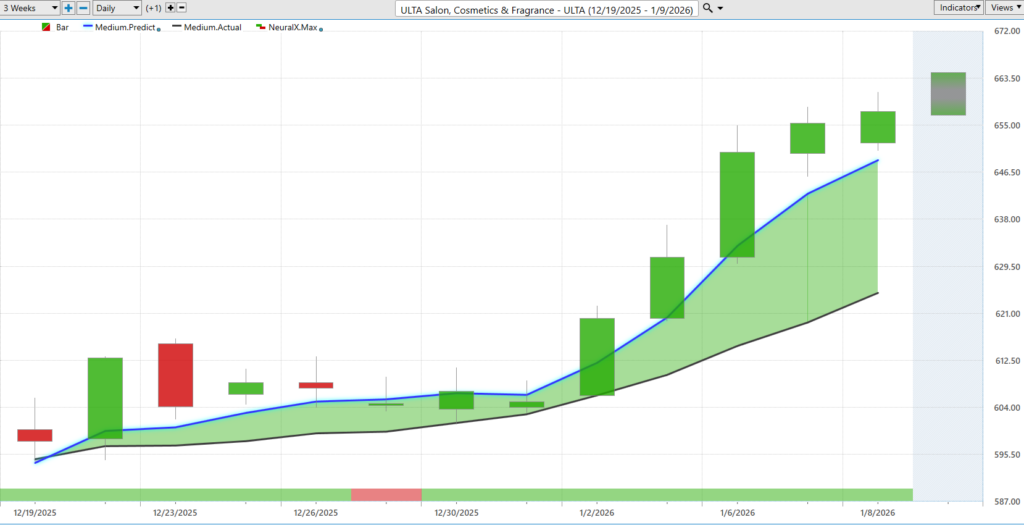Click the 587.00 price axis label
The width and height of the screenshot is (1024, 525).
pyautogui.click(x=1006, y=501)
